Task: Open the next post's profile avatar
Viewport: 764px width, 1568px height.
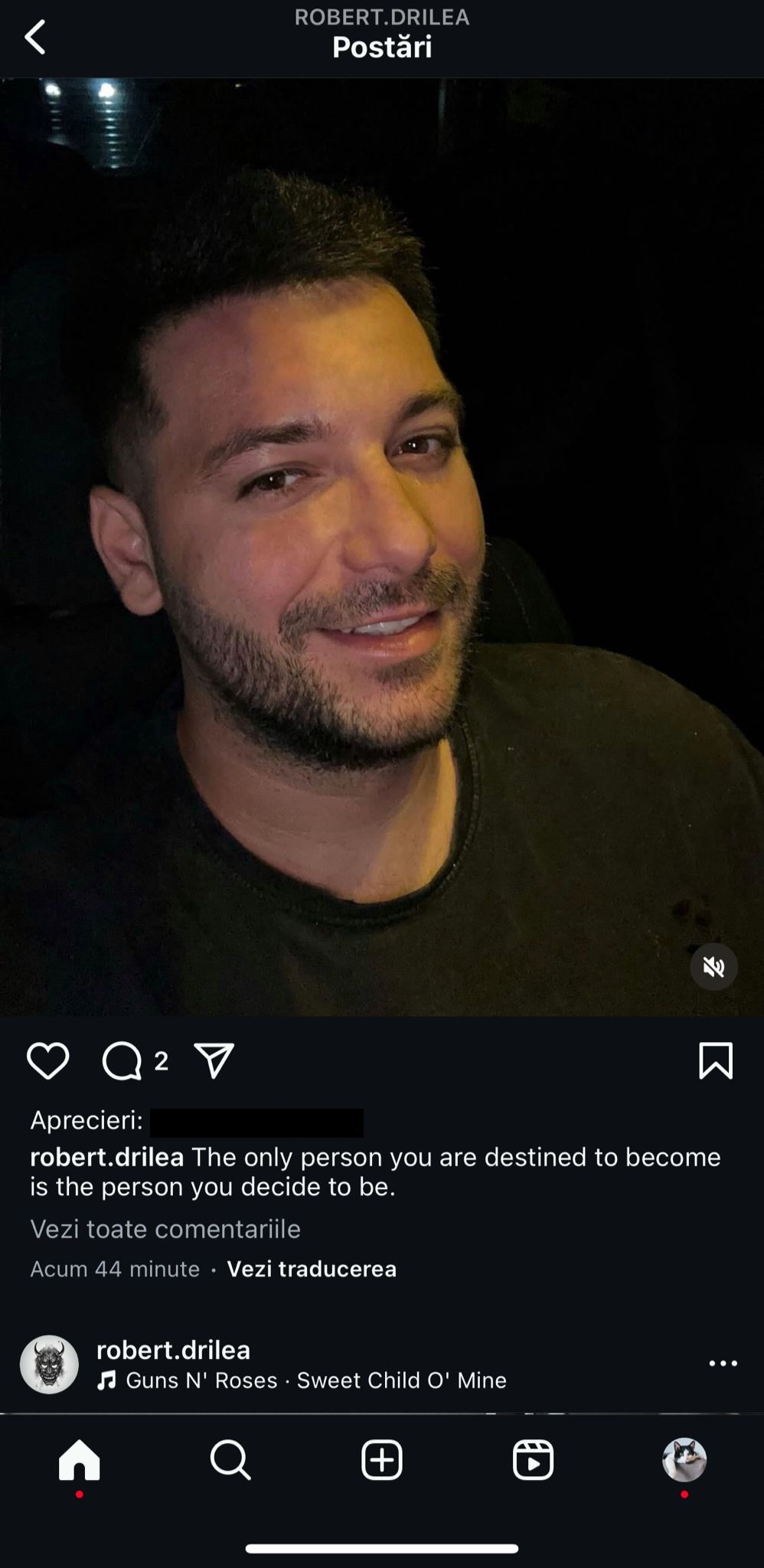Action: coord(49,1364)
